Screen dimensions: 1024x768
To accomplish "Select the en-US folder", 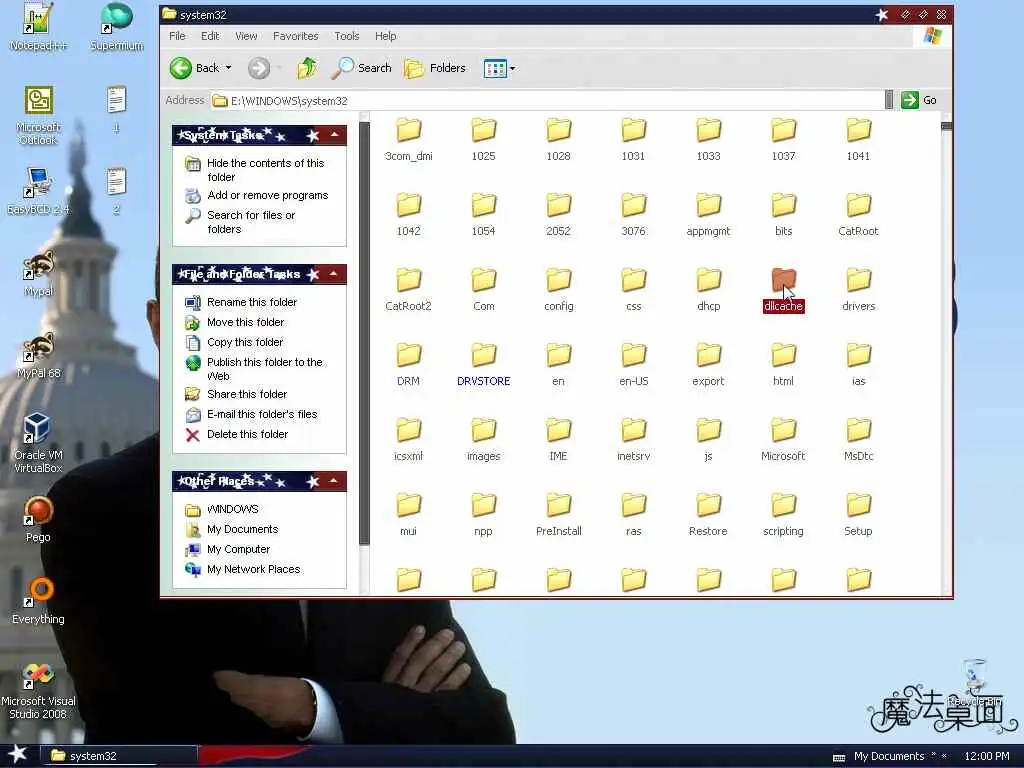I will (x=633, y=364).
